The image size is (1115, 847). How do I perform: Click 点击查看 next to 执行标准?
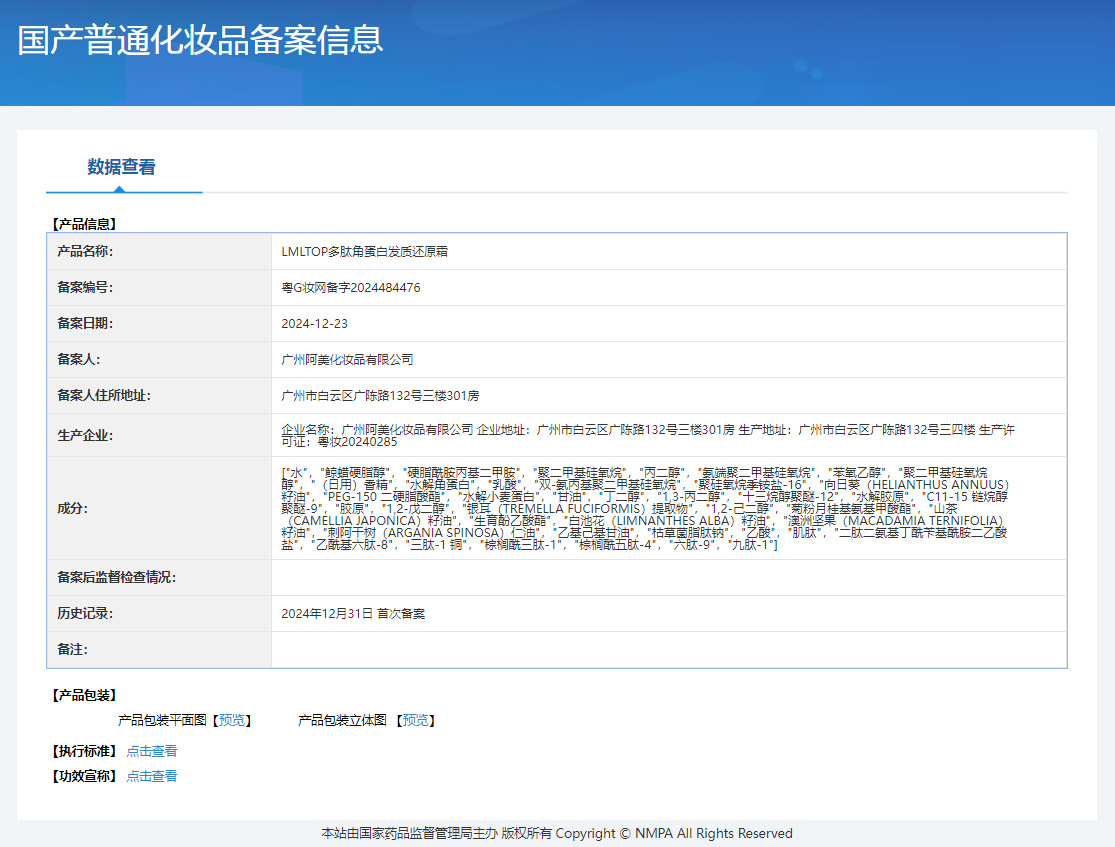click(152, 751)
